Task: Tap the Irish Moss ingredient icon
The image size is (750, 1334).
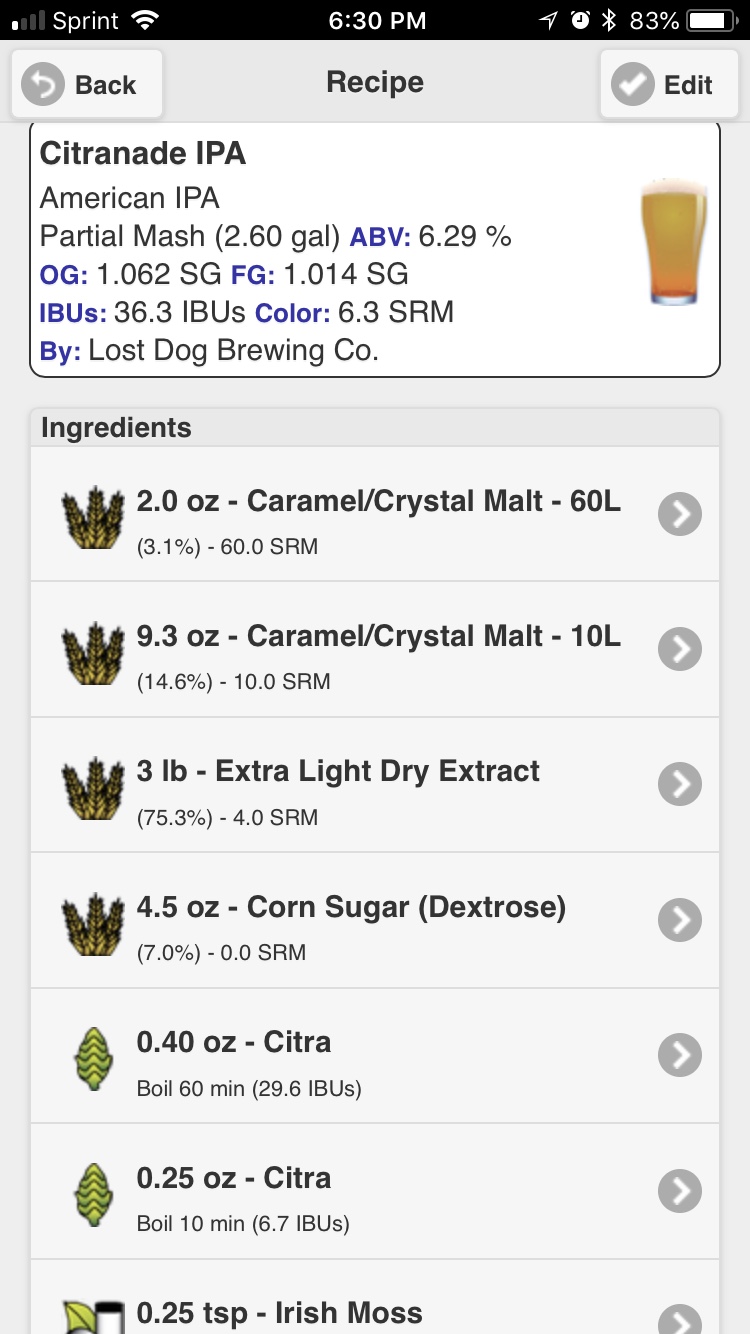Action: (91, 1314)
